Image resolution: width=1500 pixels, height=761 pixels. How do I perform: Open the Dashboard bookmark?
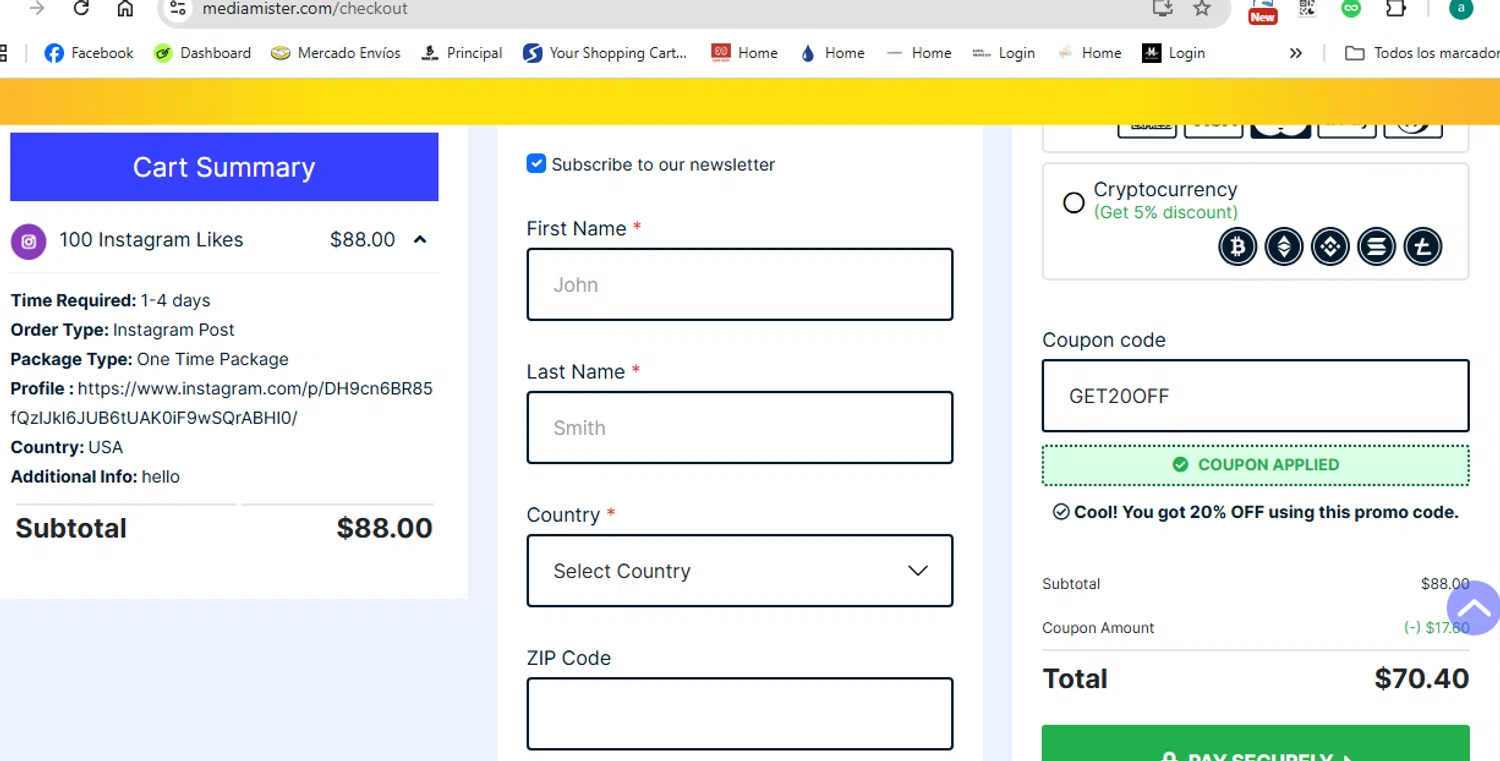(202, 53)
